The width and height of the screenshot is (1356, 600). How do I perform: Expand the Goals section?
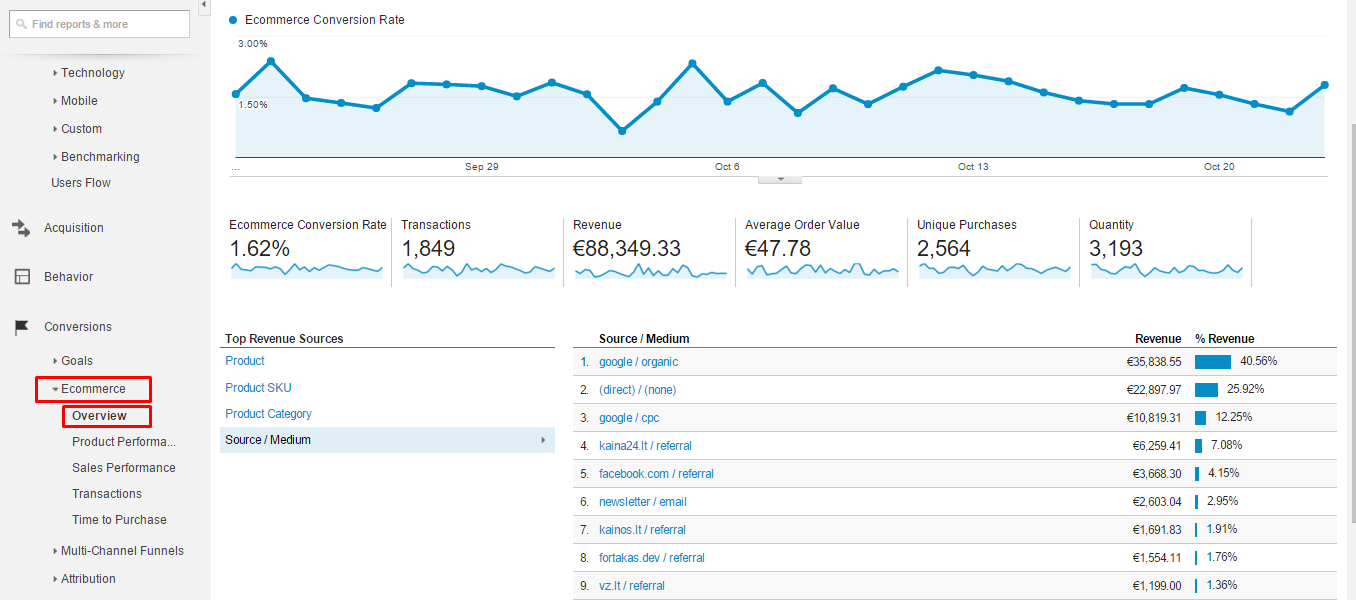(76, 361)
